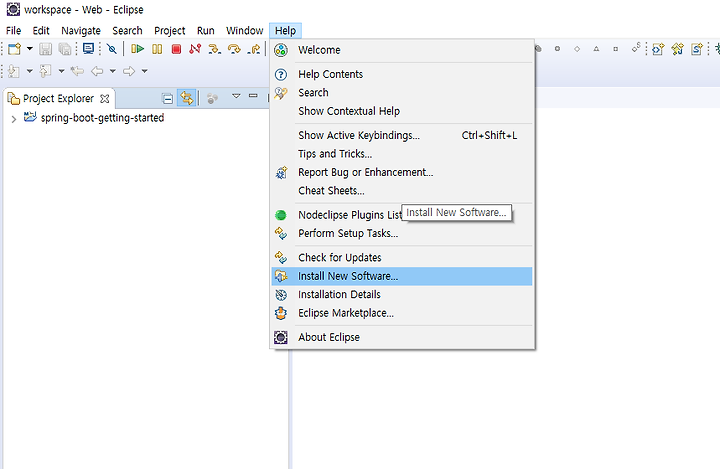
Task: Click the Save All toolbar icon
Action: click(x=65, y=49)
